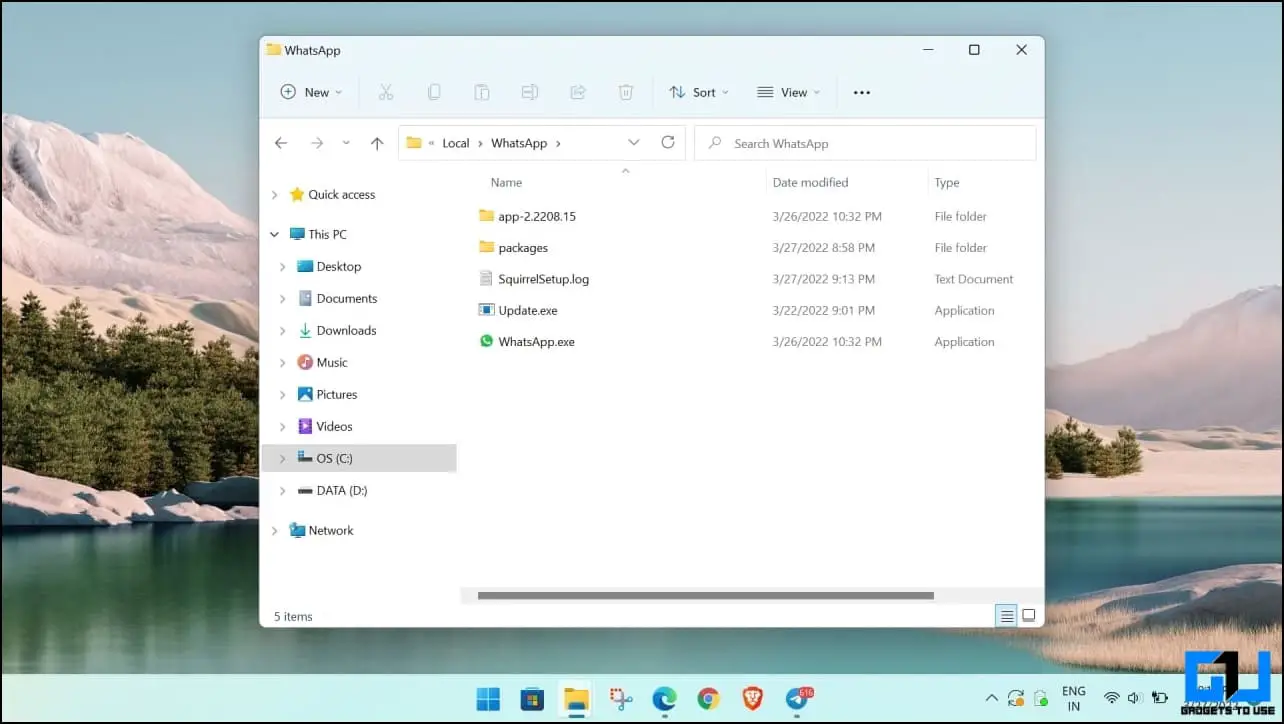Image resolution: width=1284 pixels, height=724 pixels.
Task: Expand Music tree node
Action: click(x=283, y=363)
